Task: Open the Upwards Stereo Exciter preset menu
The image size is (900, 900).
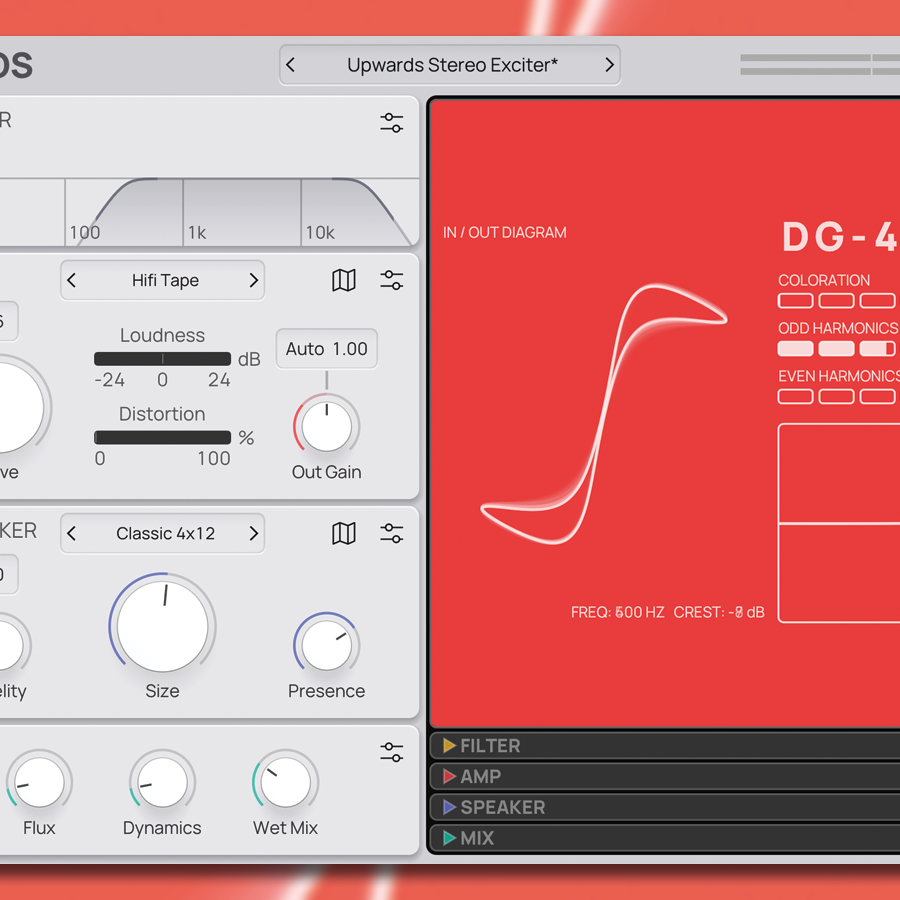Action: pos(452,65)
